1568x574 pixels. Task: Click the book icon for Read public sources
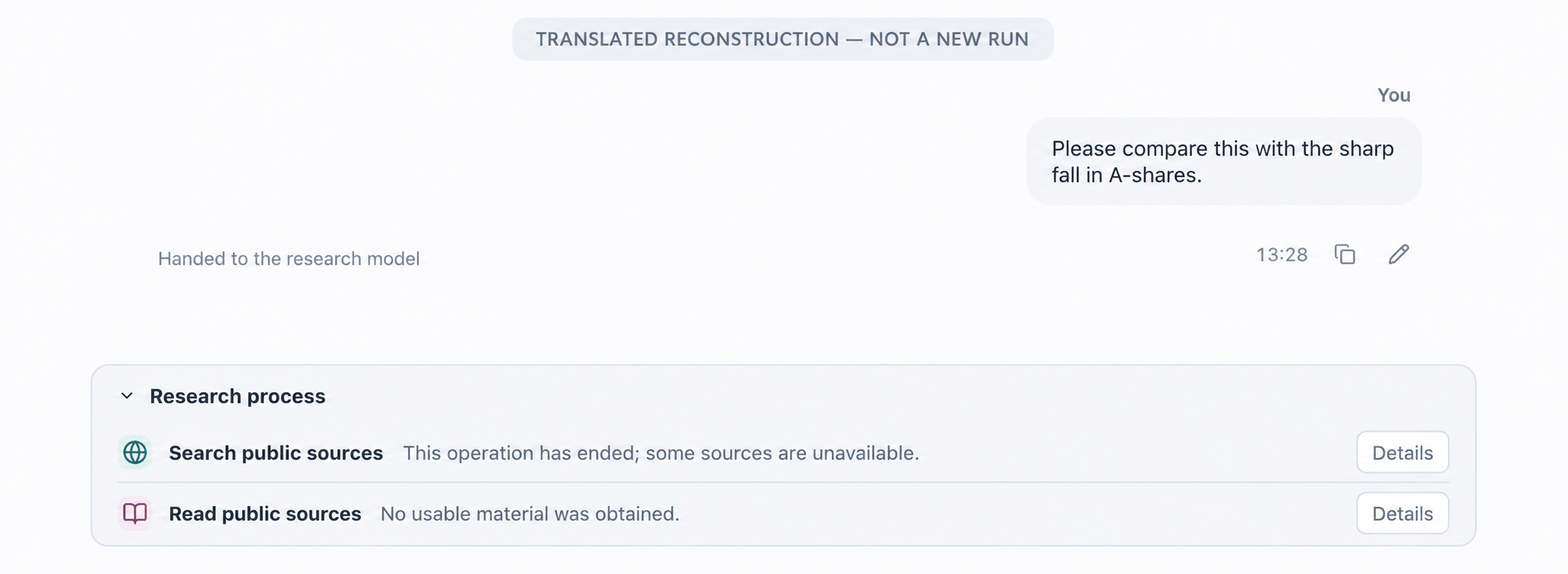(x=135, y=513)
